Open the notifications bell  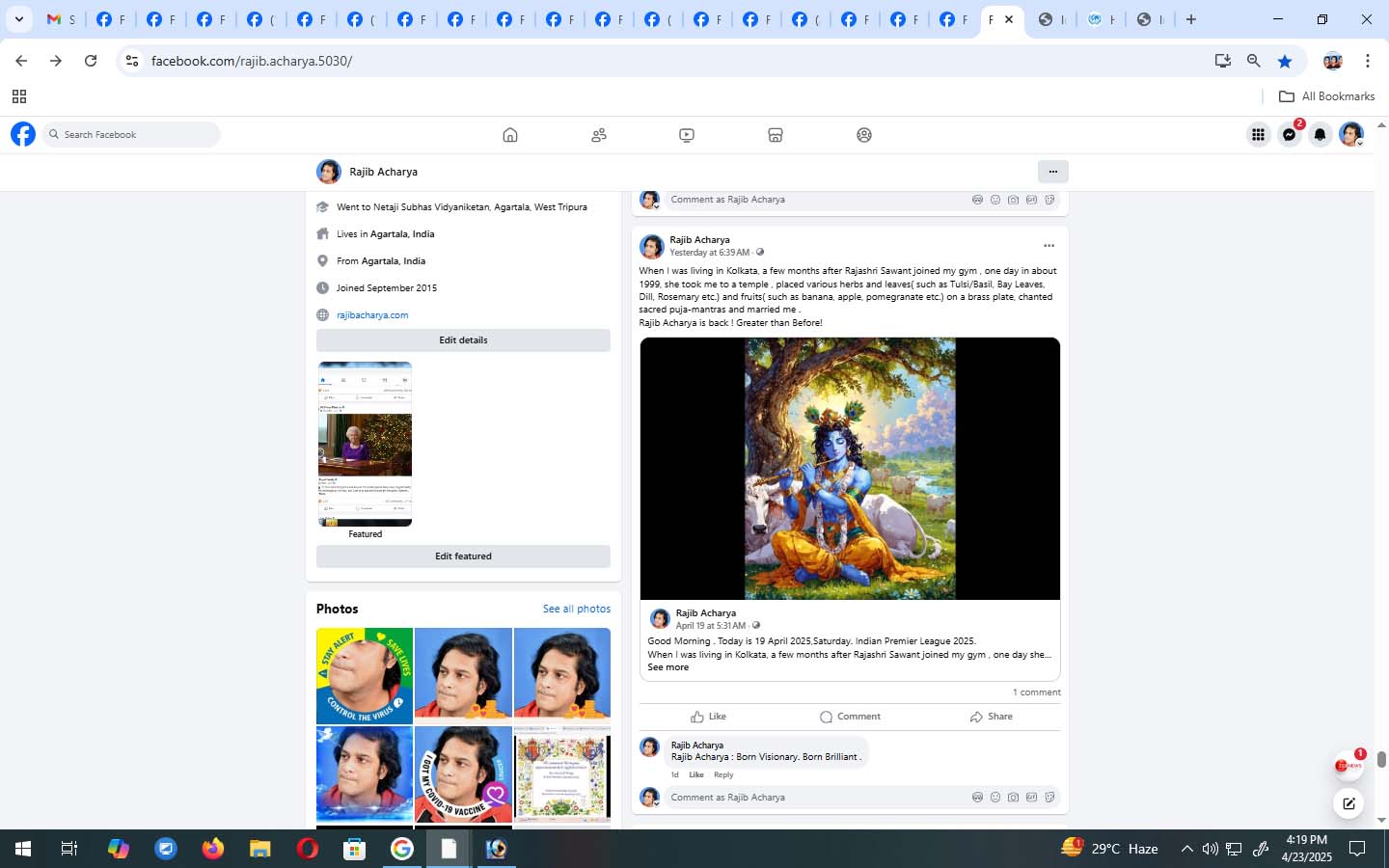(x=1321, y=135)
